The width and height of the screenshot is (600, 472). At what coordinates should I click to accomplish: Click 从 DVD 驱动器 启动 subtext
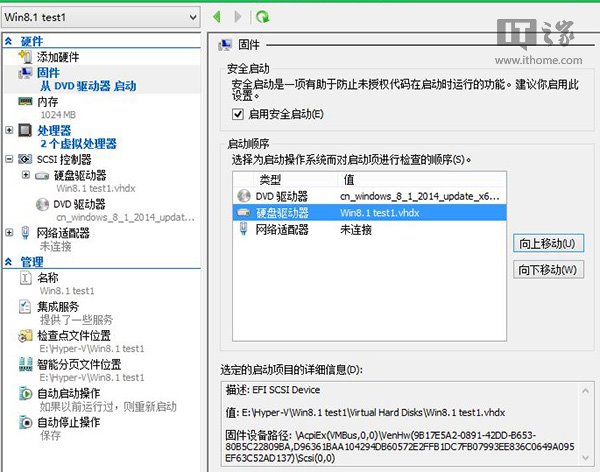click(88, 86)
